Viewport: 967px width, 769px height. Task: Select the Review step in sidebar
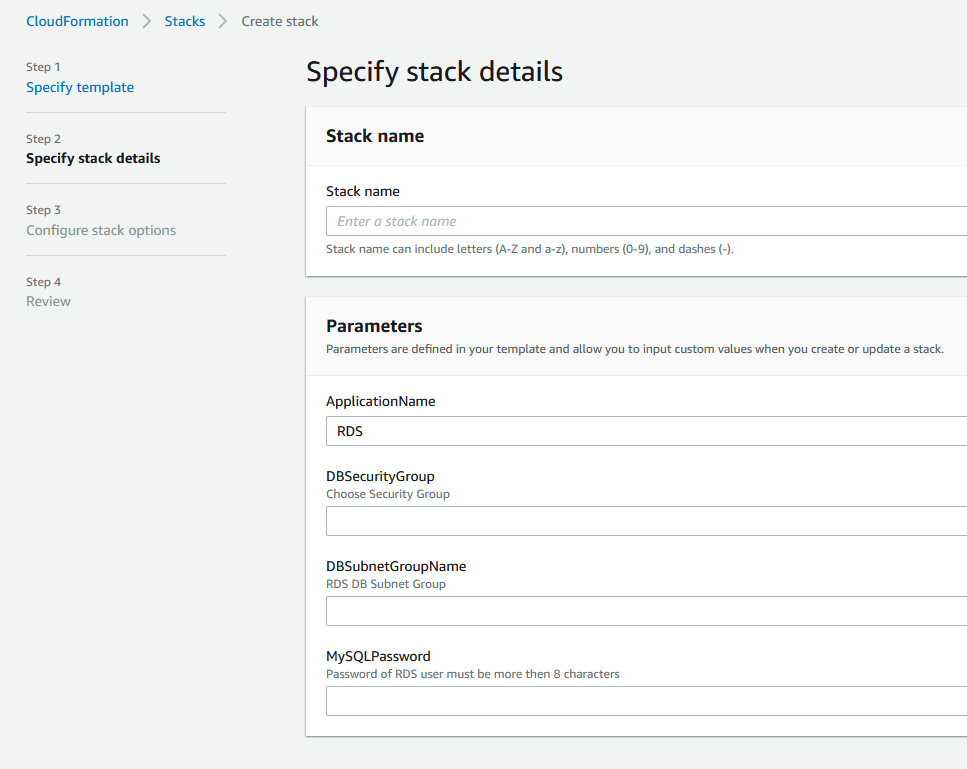pos(48,302)
